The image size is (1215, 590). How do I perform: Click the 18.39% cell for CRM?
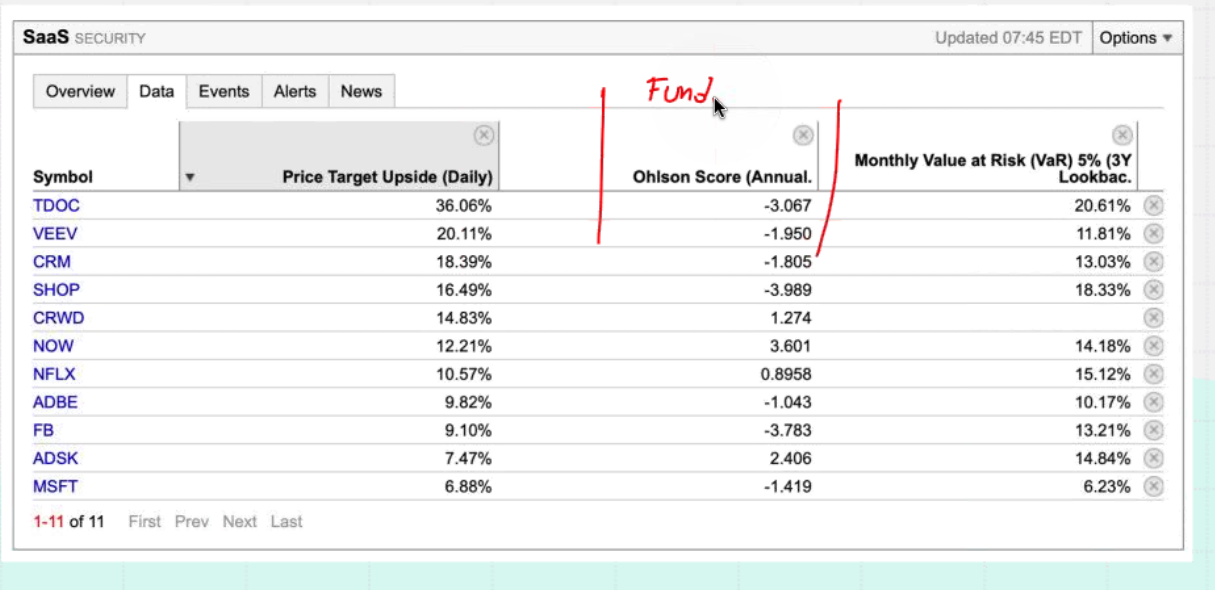pos(466,261)
